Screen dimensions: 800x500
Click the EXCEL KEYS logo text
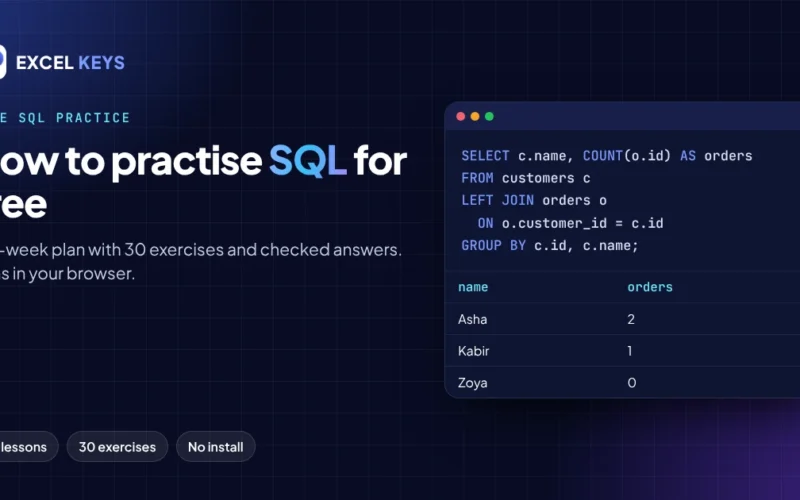click(70, 63)
